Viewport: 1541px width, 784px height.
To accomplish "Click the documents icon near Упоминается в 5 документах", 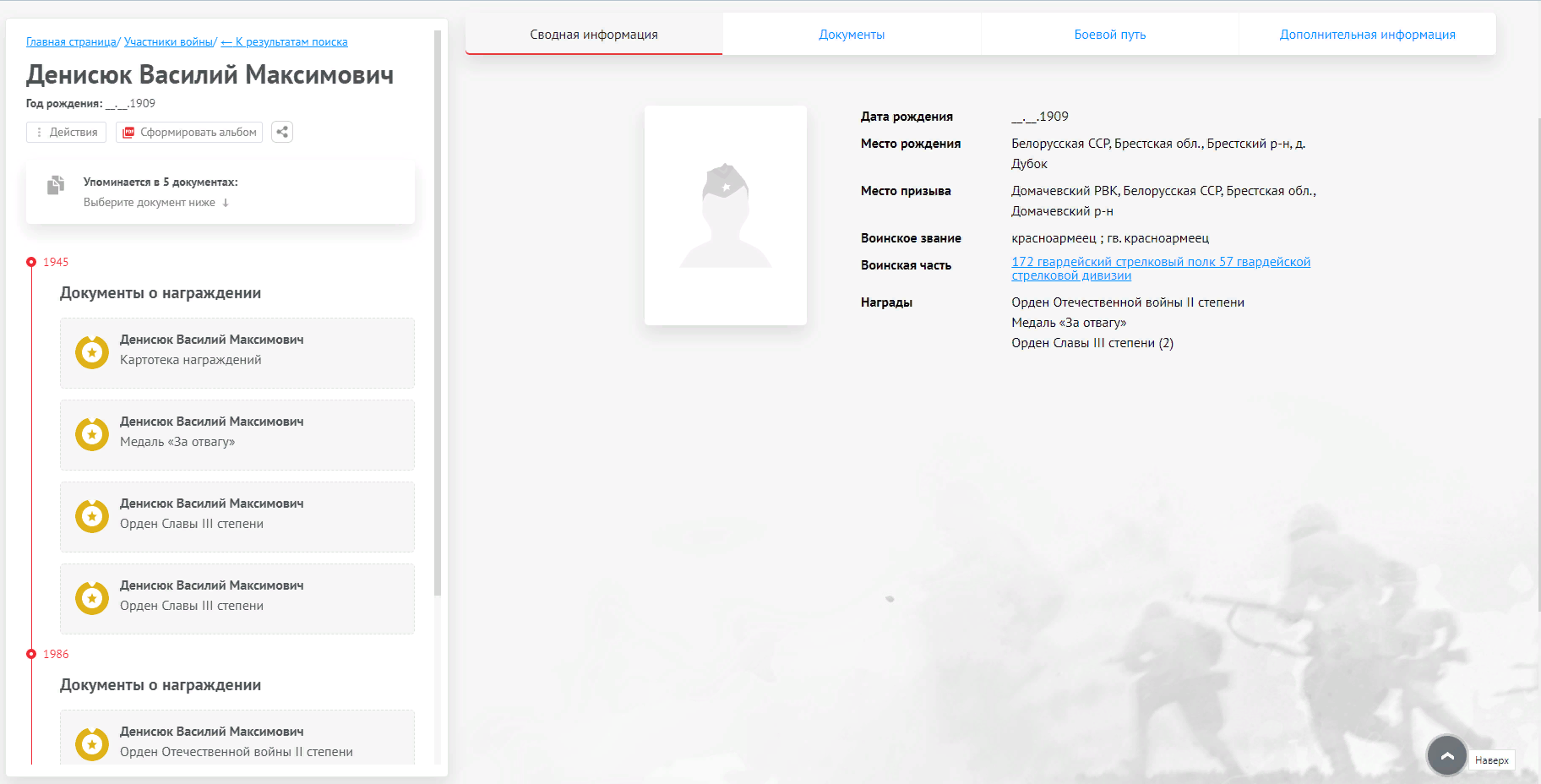I will (x=56, y=185).
